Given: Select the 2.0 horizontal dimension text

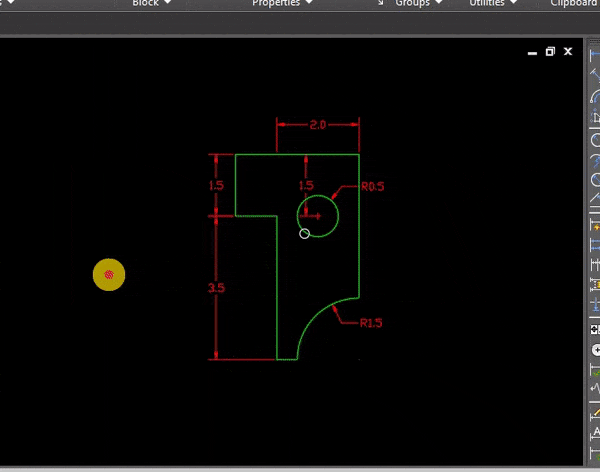Looking at the screenshot, I should coord(318,125).
